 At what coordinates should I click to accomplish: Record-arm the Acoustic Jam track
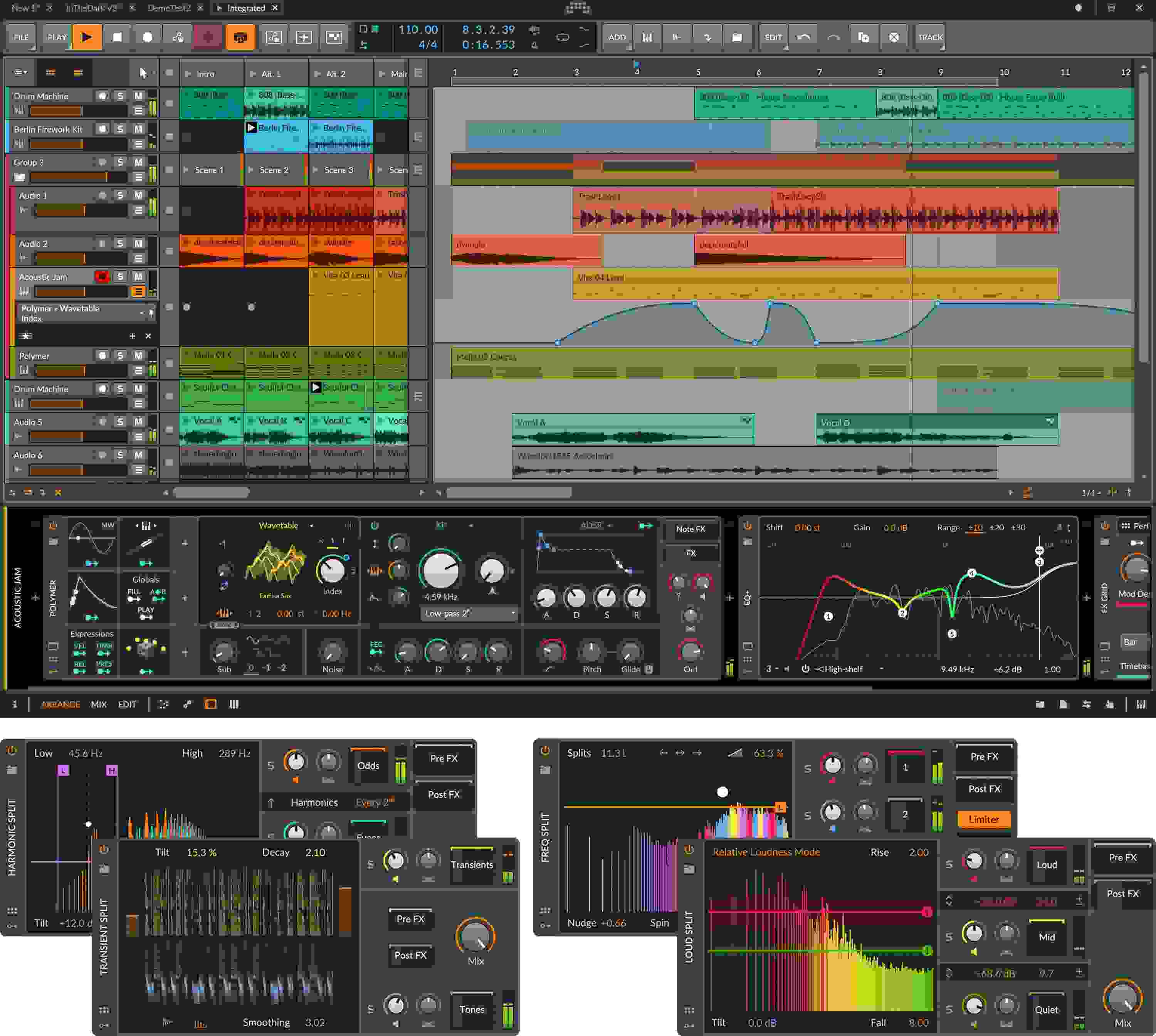pyautogui.click(x=101, y=277)
